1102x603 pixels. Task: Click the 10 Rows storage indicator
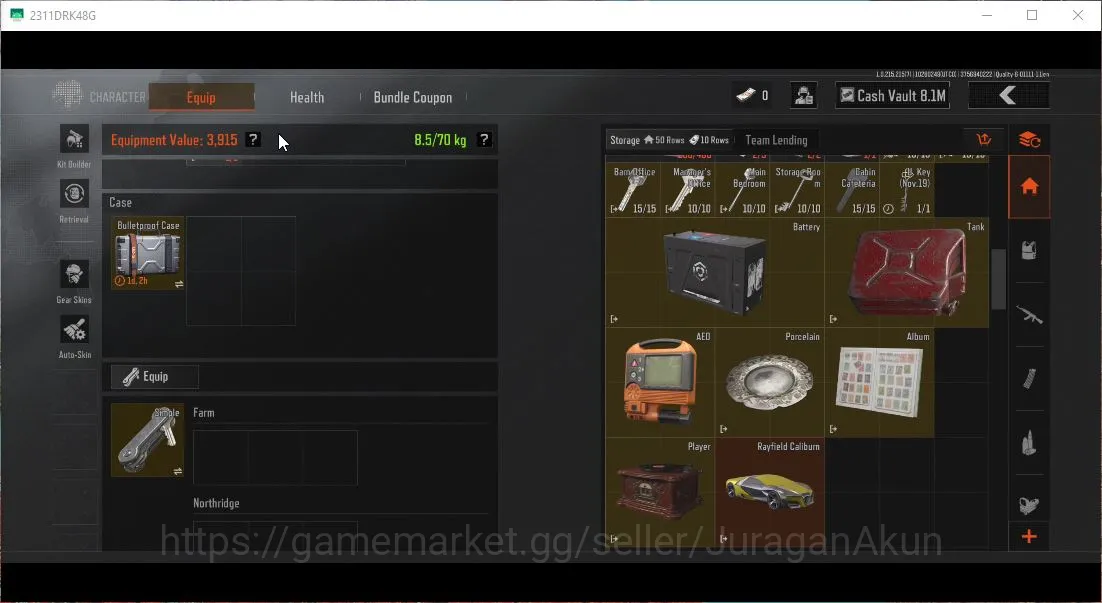pos(708,140)
